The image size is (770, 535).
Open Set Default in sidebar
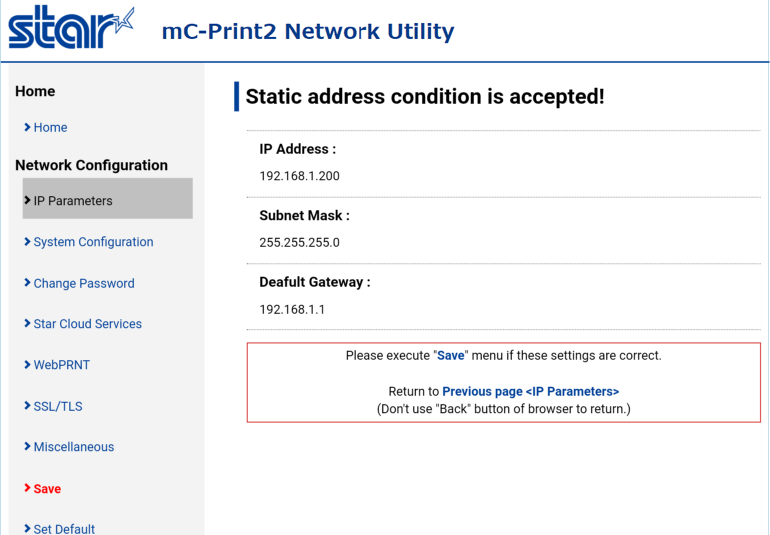point(64,528)
